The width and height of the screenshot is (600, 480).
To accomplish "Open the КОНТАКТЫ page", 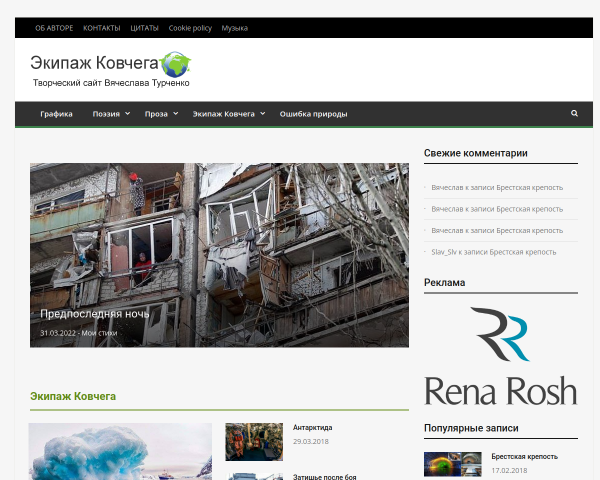I will (x=101, y=28).
